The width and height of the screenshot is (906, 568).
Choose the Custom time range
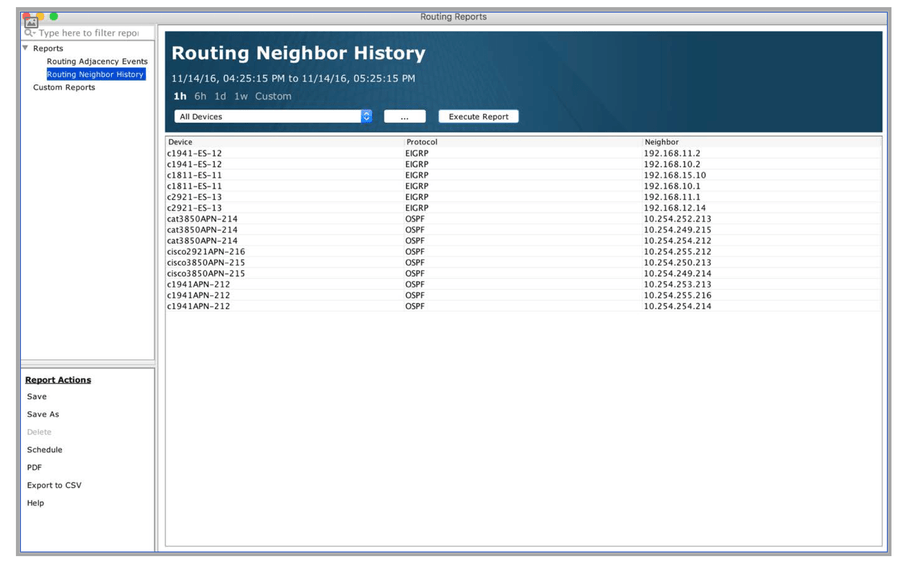point(273,96)
